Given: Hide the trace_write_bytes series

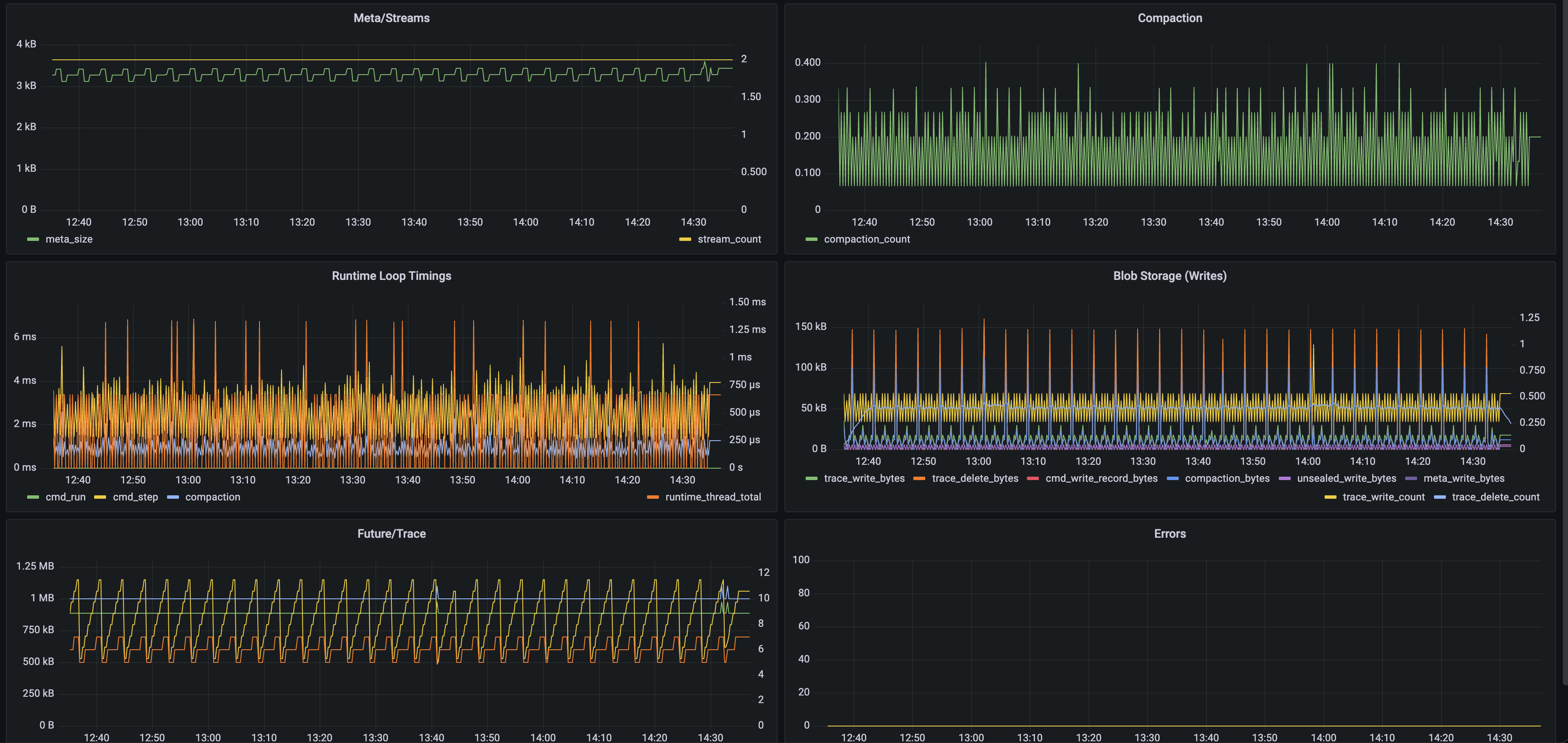Looking at the screenshot, I should [x=865, y=478].
